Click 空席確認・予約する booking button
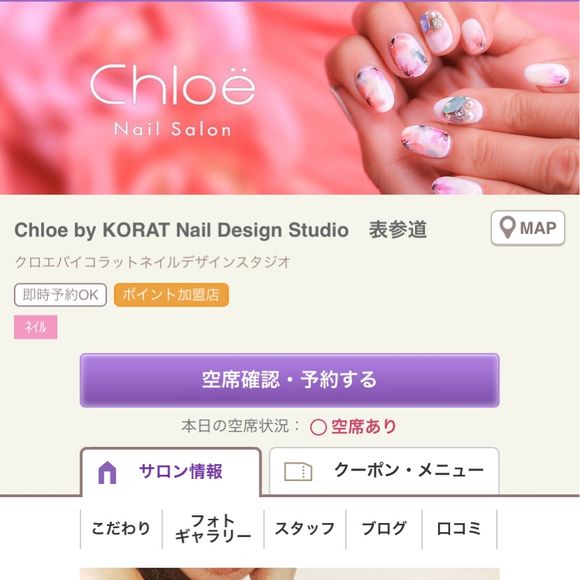The image size is (580, 580). (x=290, y=380)
